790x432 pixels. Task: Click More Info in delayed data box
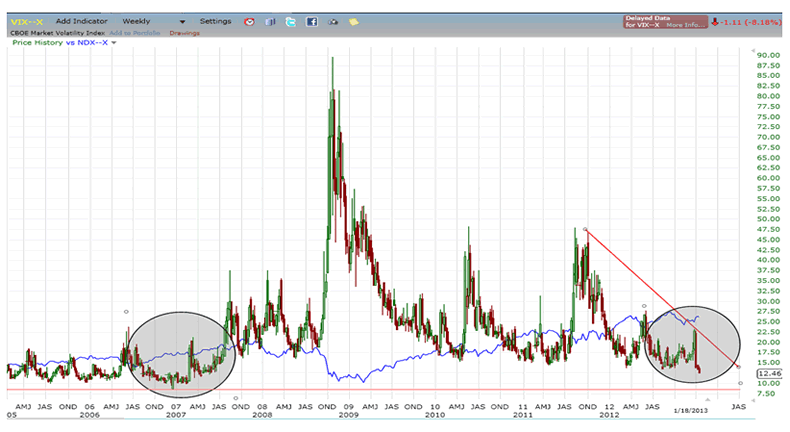686,24
